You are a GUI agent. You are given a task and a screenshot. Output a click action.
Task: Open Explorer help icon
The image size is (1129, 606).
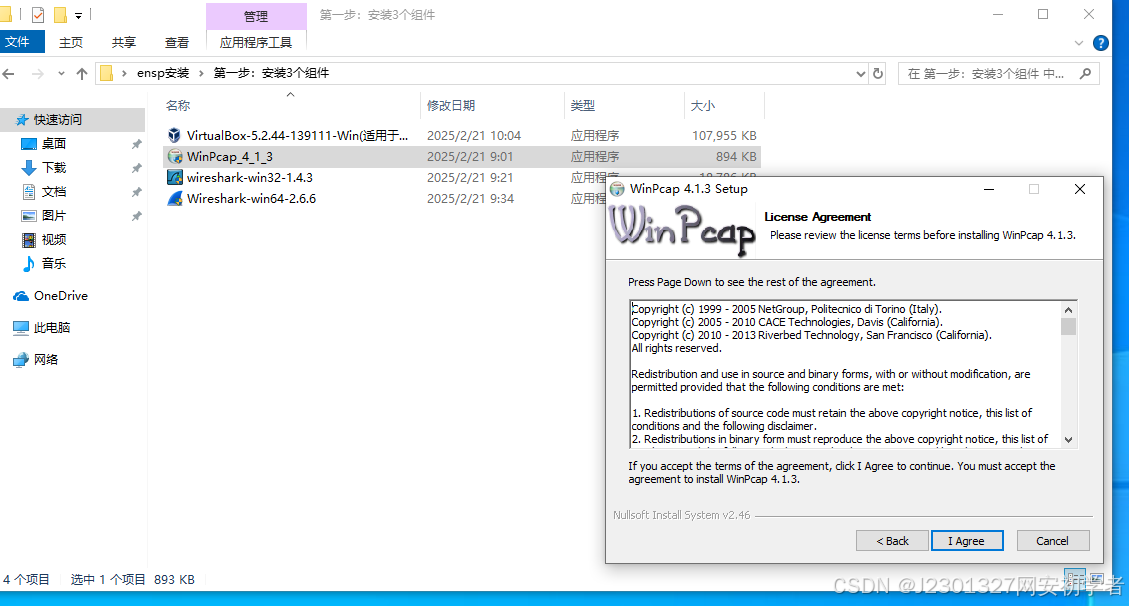click(x=1100, y=43)
